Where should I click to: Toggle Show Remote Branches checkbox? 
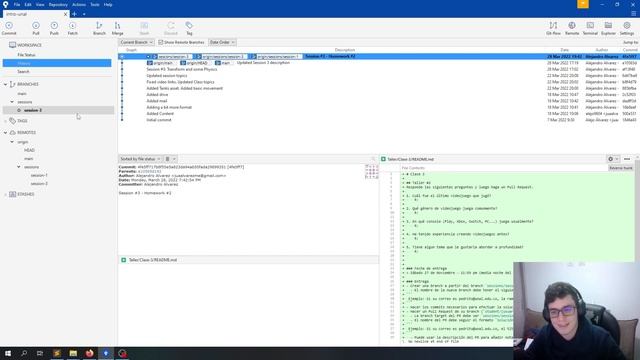(161, 42)
